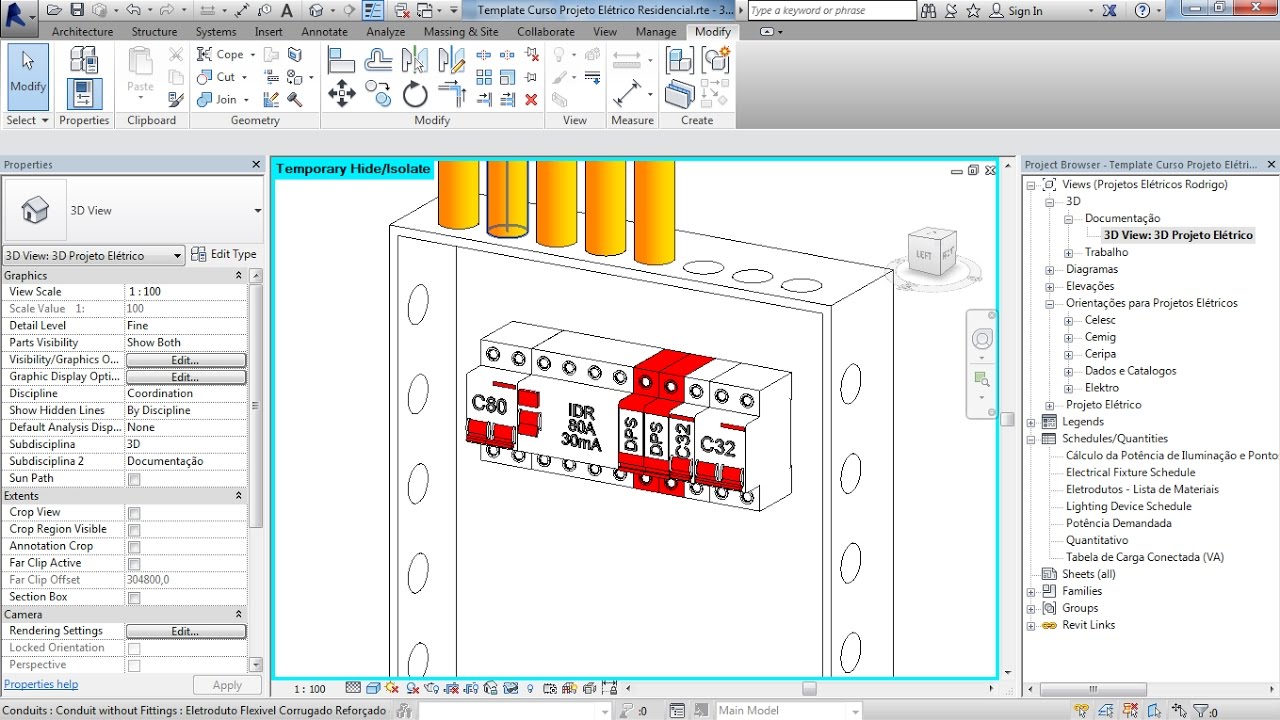Click the Type Properties icon in Properties panel
Viewport: 1280px width, 720px height.
(x=84, y=59)
